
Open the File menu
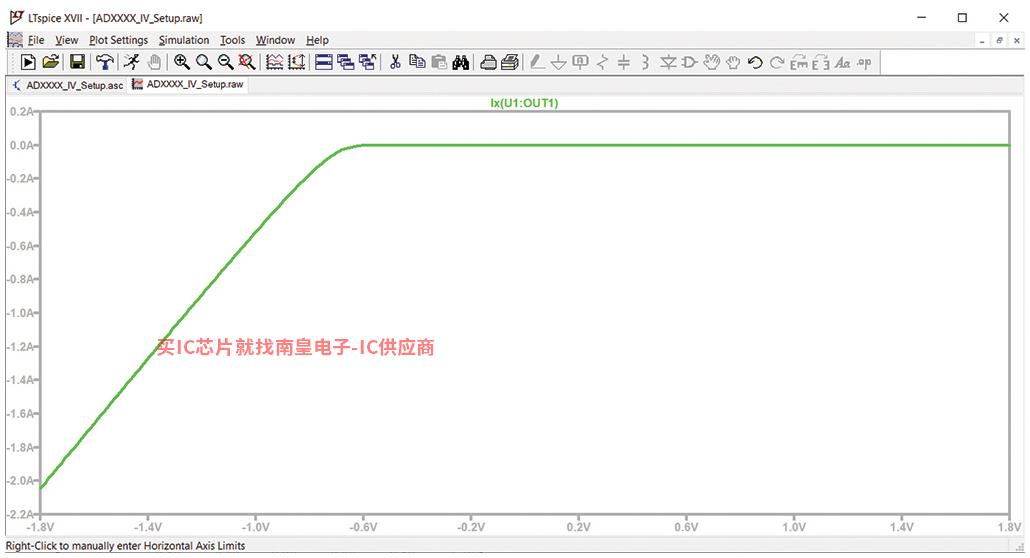pyautogui.click(x=36, y=40)
